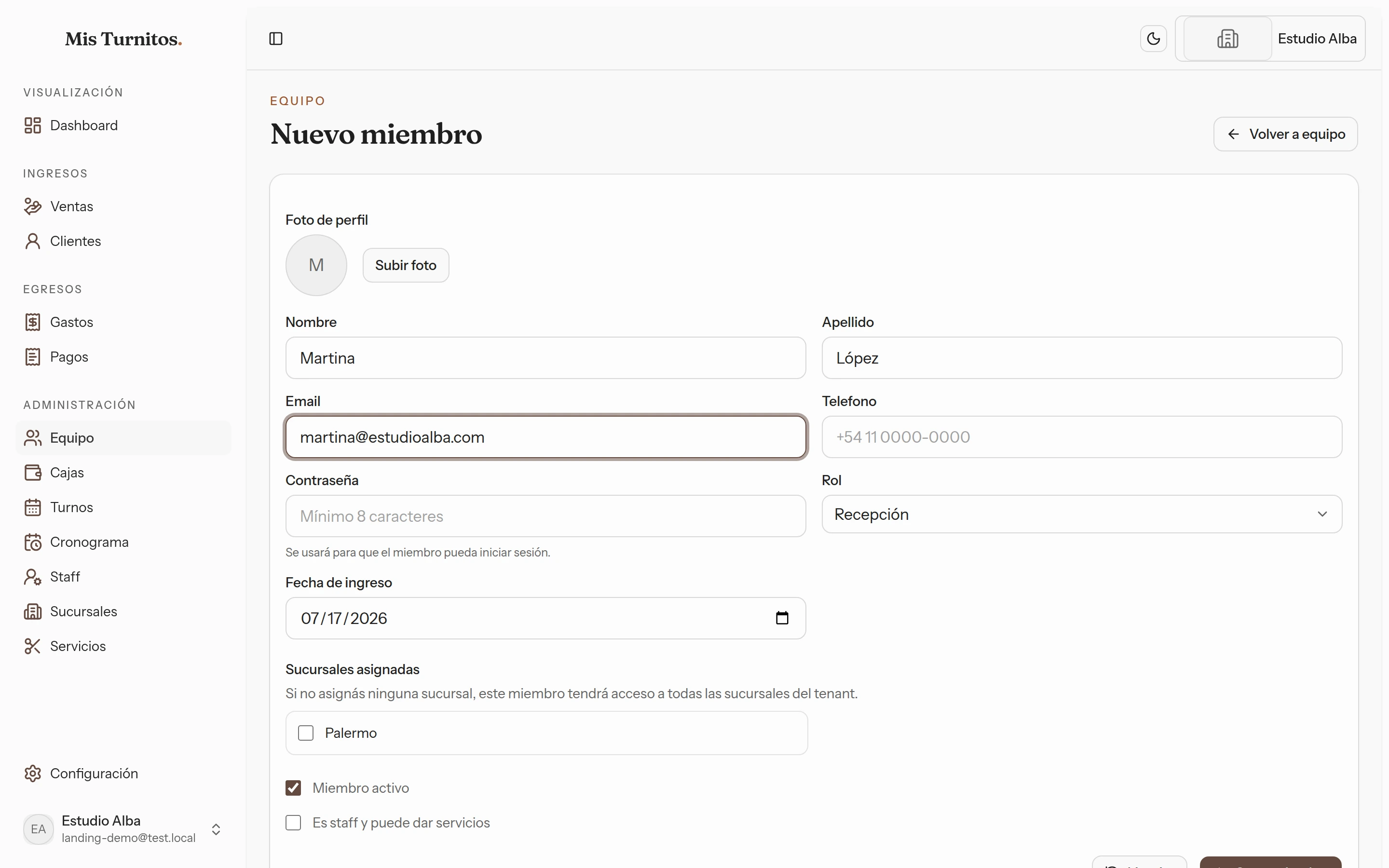Click the Staff label in sidebar
This screenshot has height=868, width=1389.
[65, 577]
